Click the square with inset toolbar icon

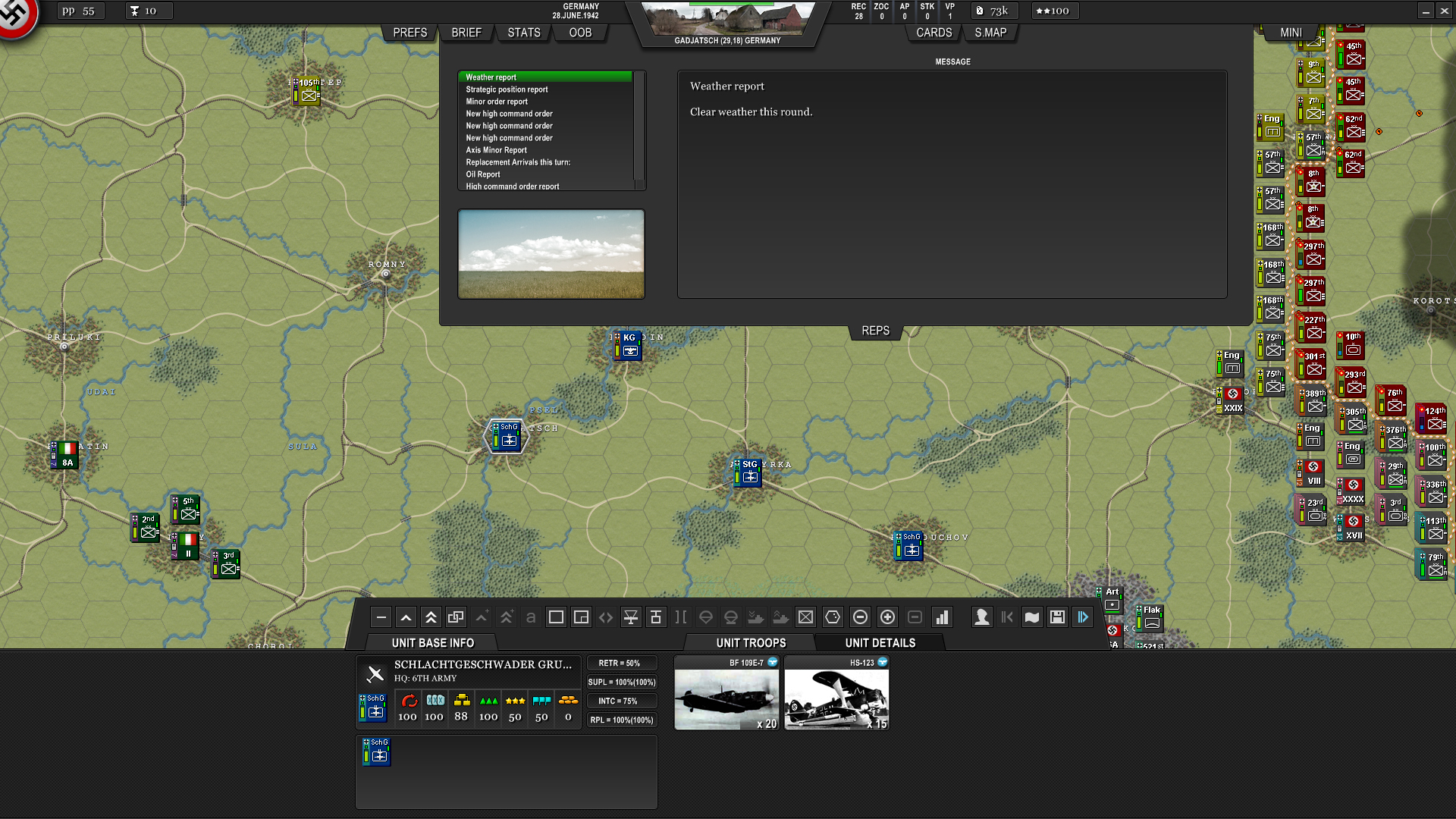pos(581,617)
